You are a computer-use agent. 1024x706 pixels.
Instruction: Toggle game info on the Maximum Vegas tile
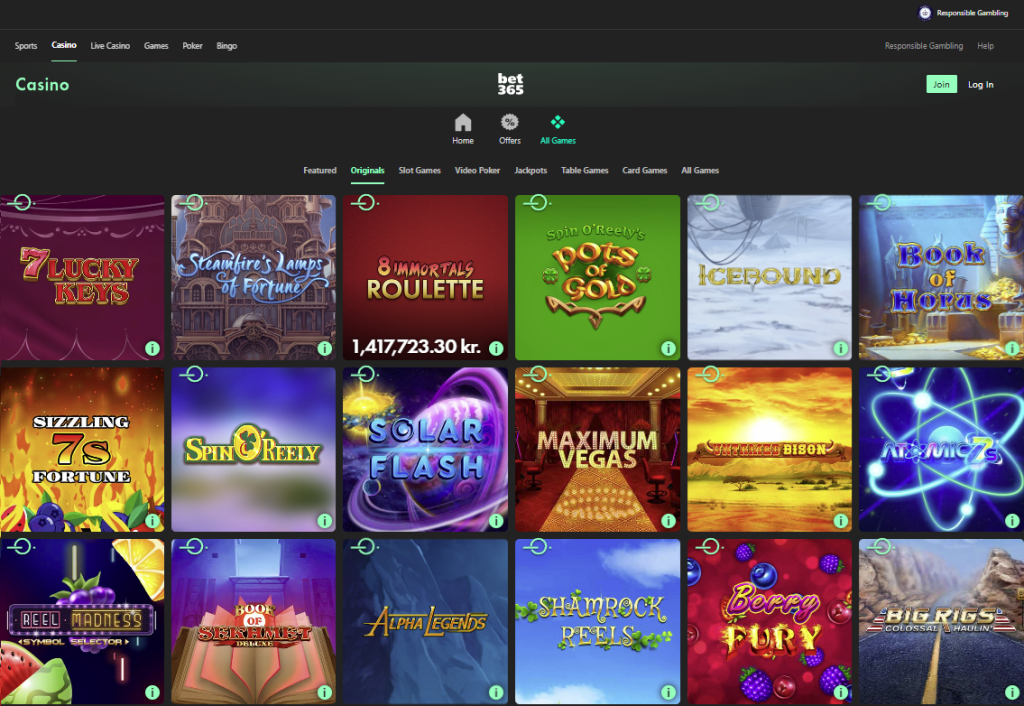coord(667,520)
